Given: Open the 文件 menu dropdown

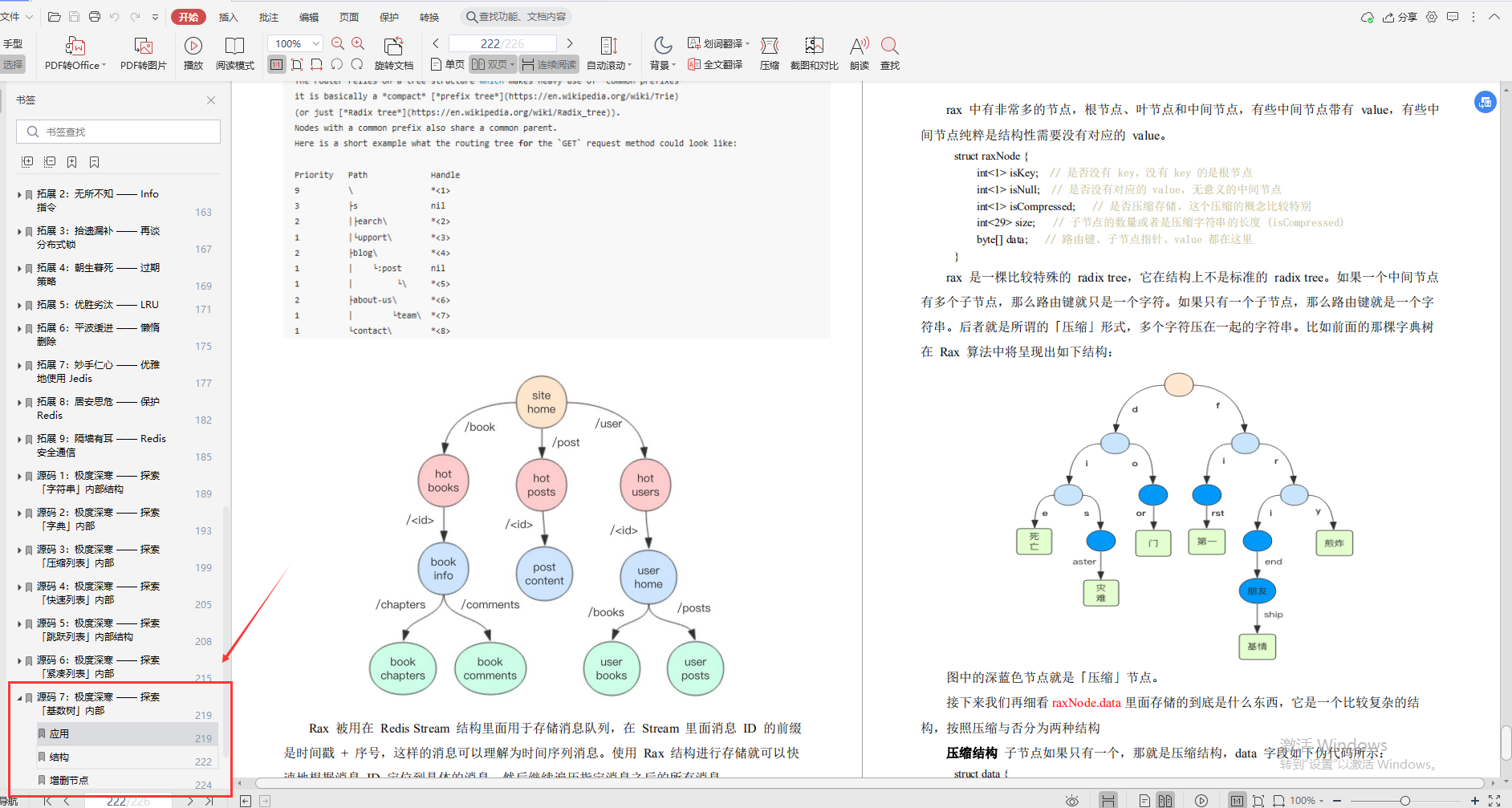Looking at the screenshot, I should point(16,17).
